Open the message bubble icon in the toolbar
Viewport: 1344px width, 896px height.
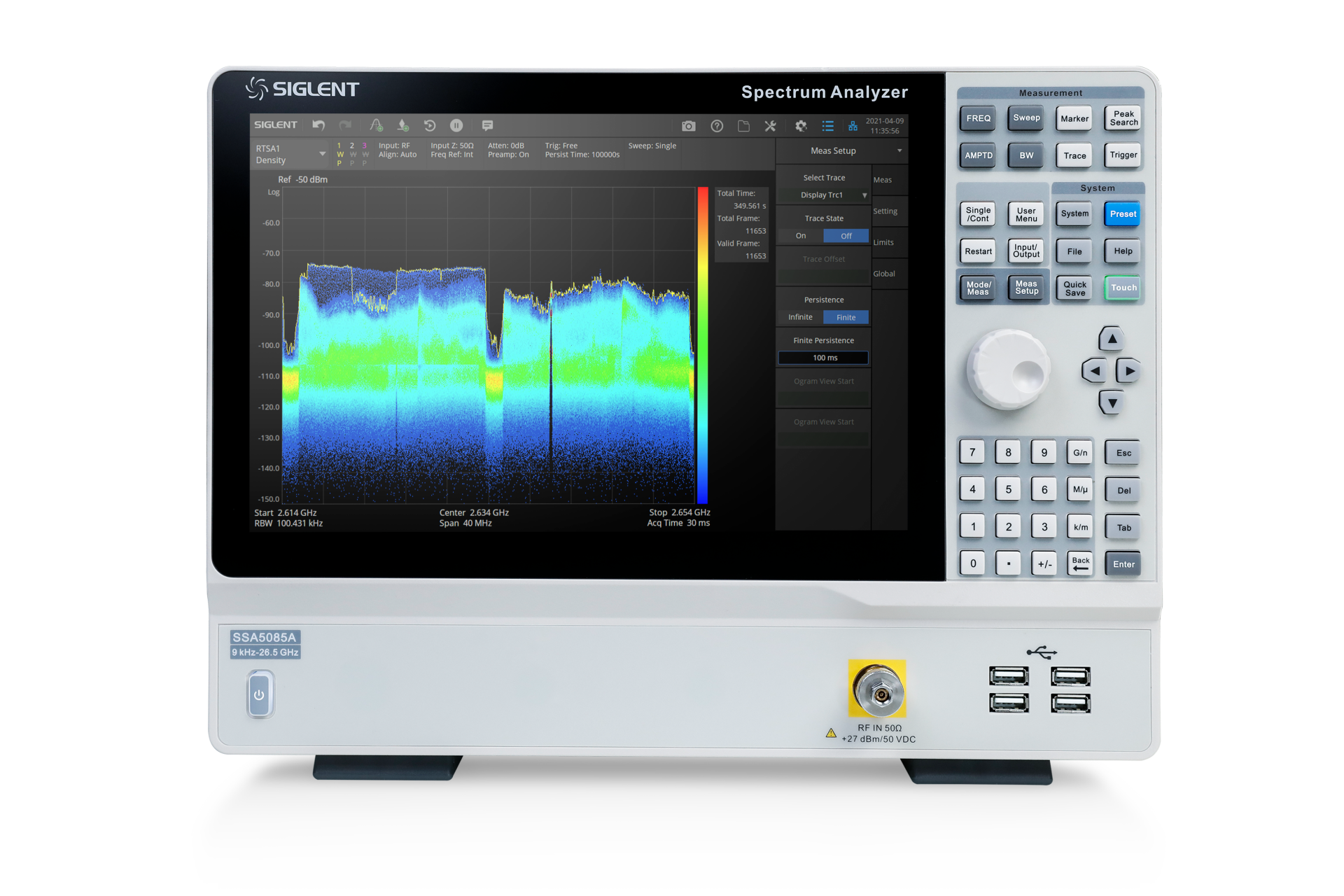click(x=487, y=125)
